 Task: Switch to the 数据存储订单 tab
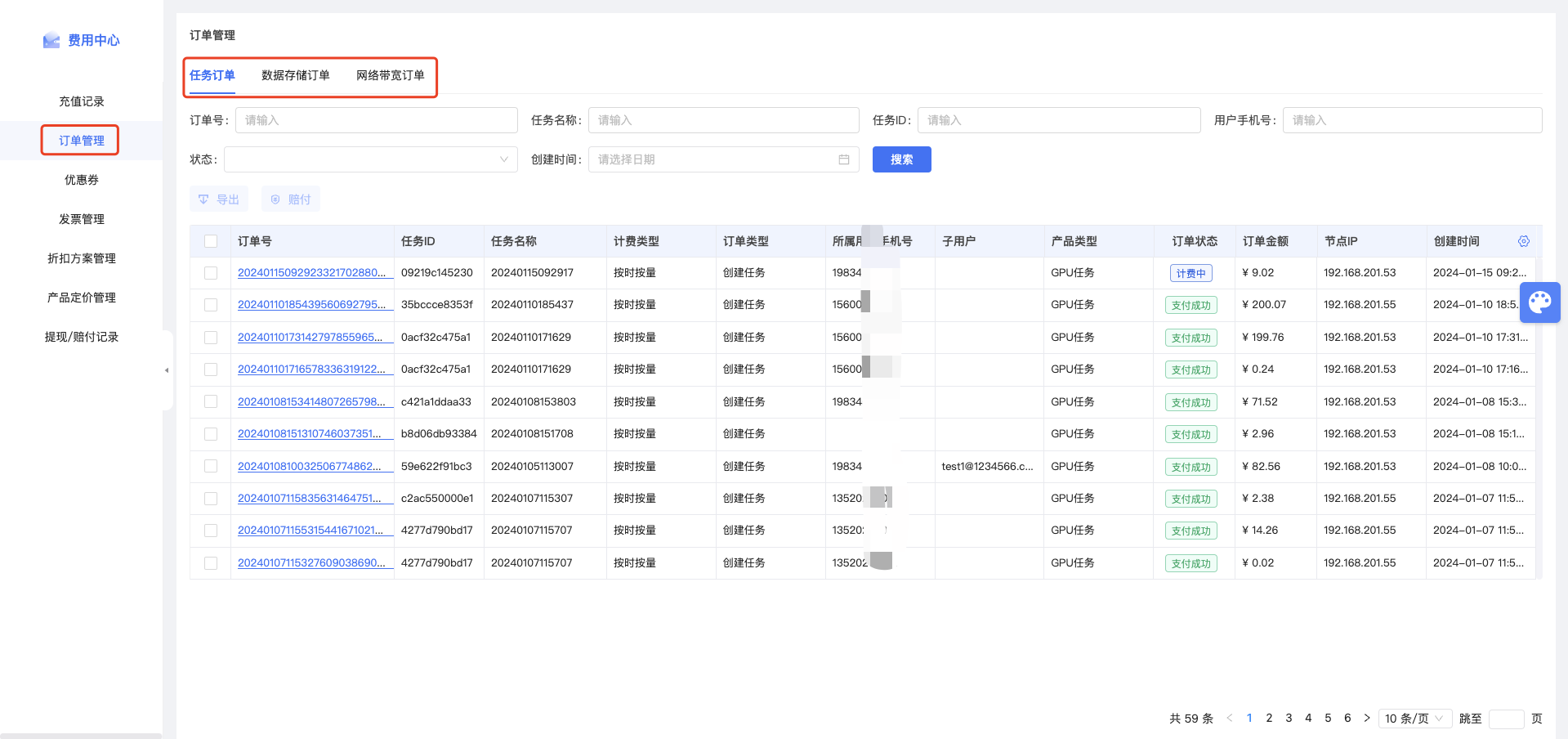point(296,75)
